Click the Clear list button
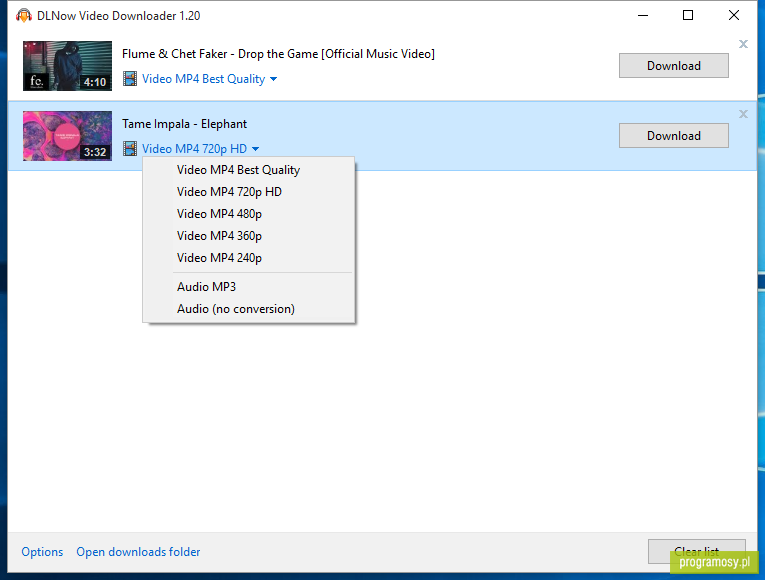 tap(696, 551)
